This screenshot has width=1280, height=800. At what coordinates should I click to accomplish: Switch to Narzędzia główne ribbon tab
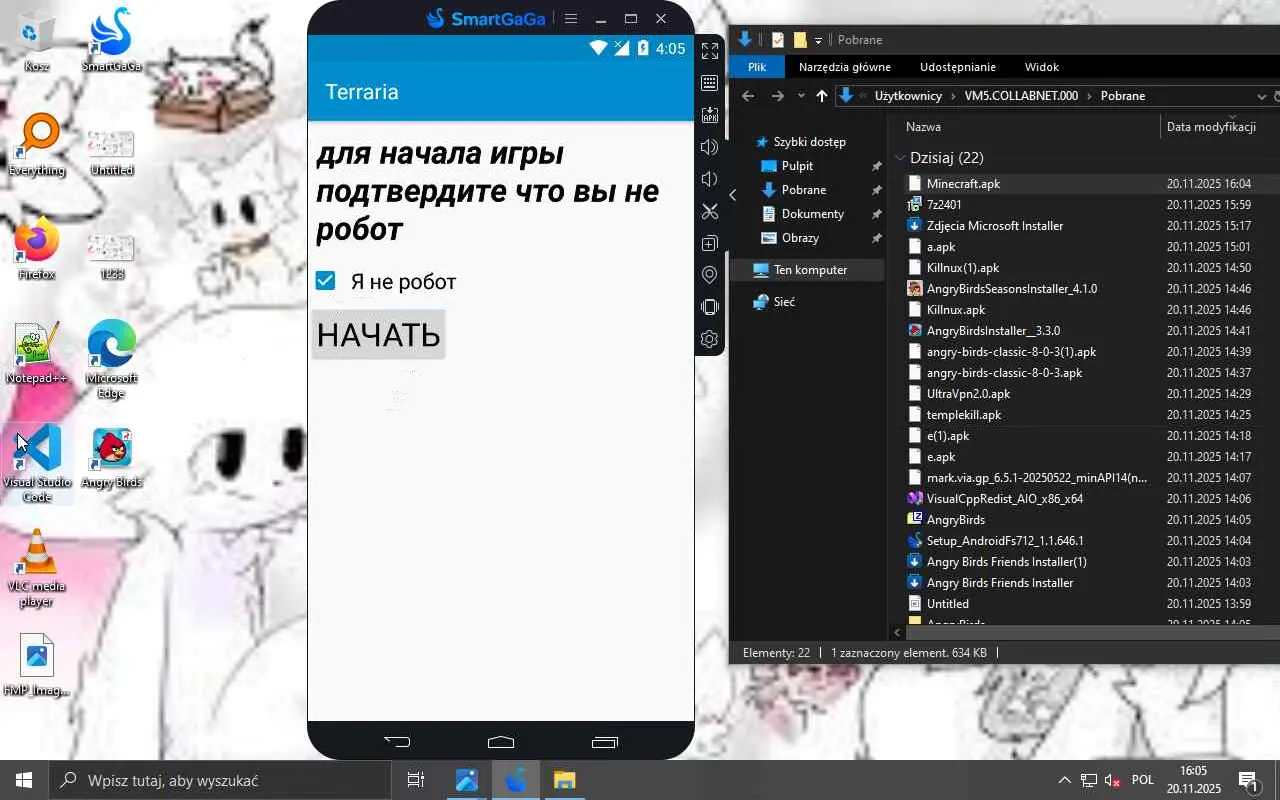tap(845, 67)
